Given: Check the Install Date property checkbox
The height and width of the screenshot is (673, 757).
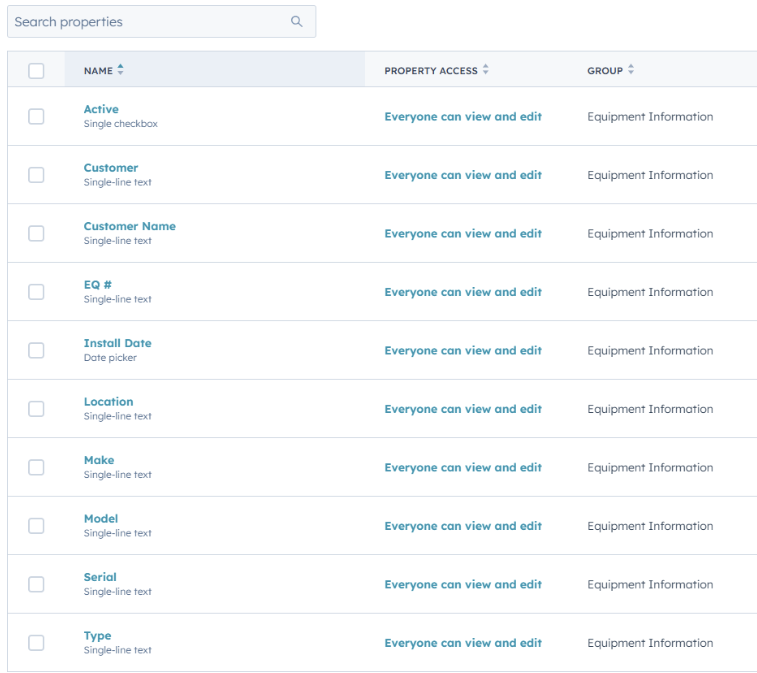Looking at the screenshot, I should 36,350.
